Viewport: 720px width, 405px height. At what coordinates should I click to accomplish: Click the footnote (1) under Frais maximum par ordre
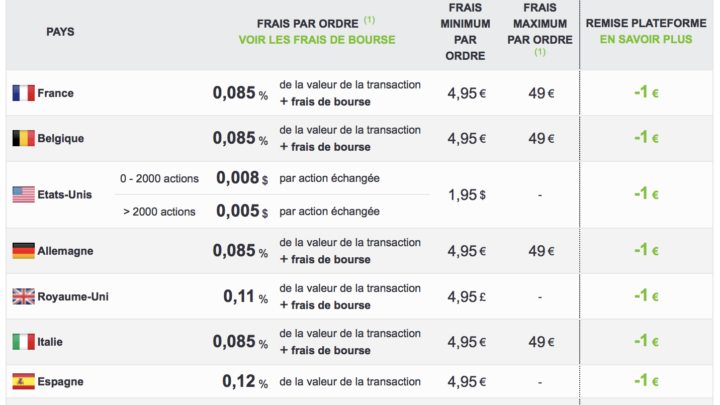[x=540, y=52]
